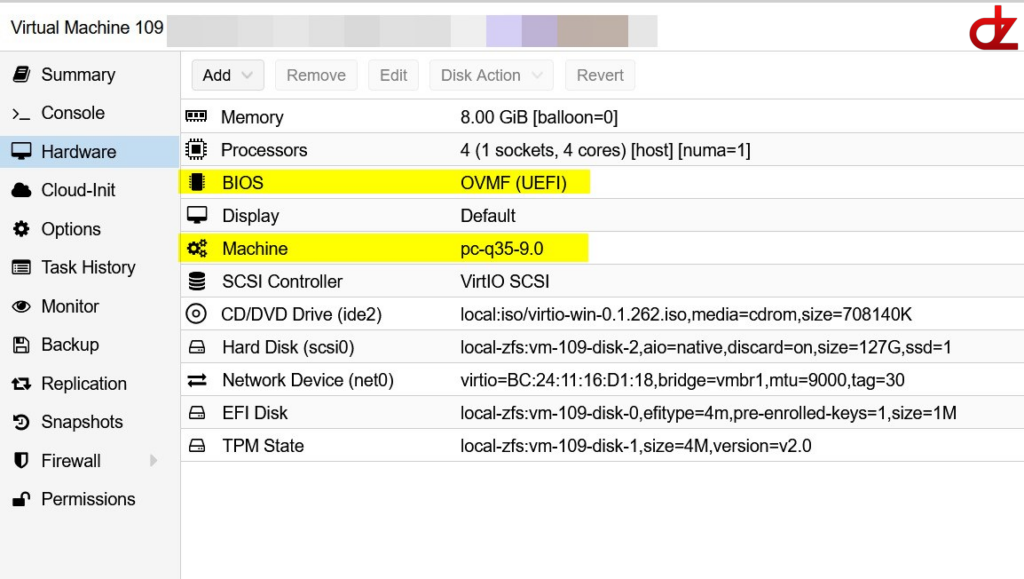Click the TPM State drive icon

pos(197,446)
